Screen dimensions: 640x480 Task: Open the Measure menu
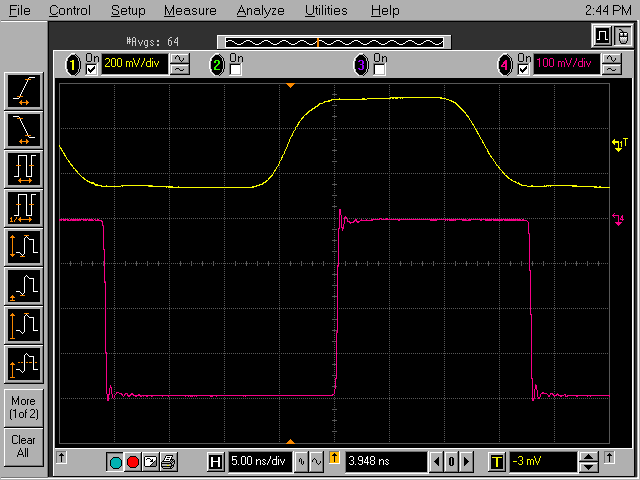click(x=190, y=10)
